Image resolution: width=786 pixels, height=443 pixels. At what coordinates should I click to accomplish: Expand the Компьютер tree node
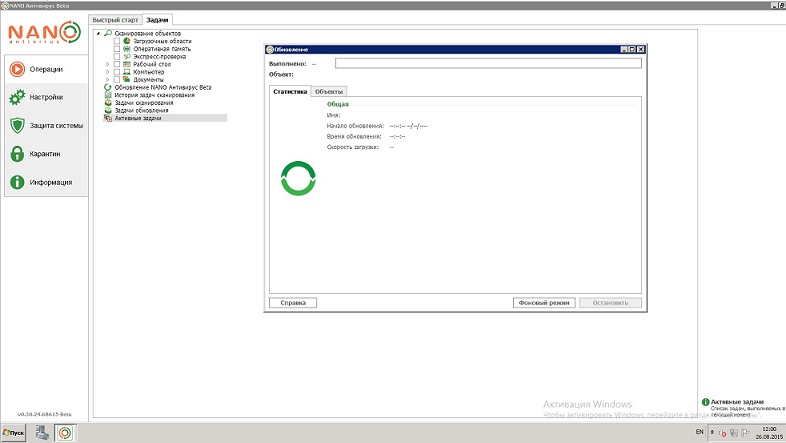click(x=107, y=72)
